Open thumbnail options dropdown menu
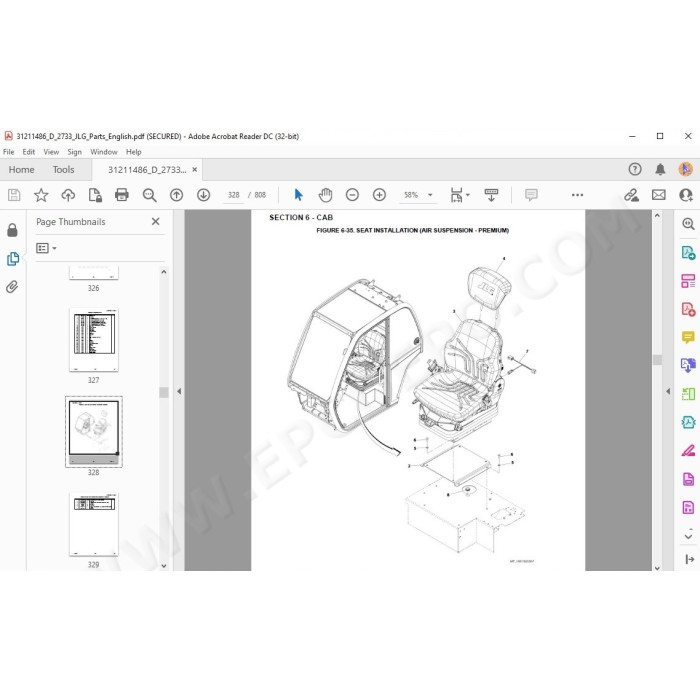Viewport: 700px width, 700px height. (x=46, y=248)
